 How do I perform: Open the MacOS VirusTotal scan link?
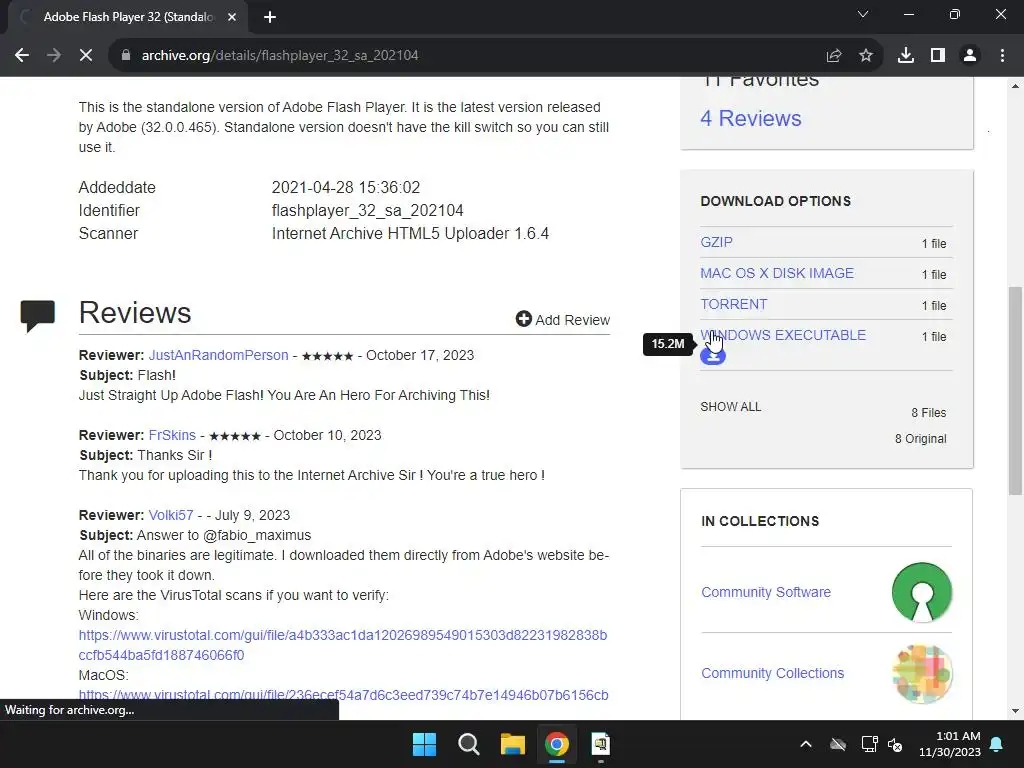(344, 696)
